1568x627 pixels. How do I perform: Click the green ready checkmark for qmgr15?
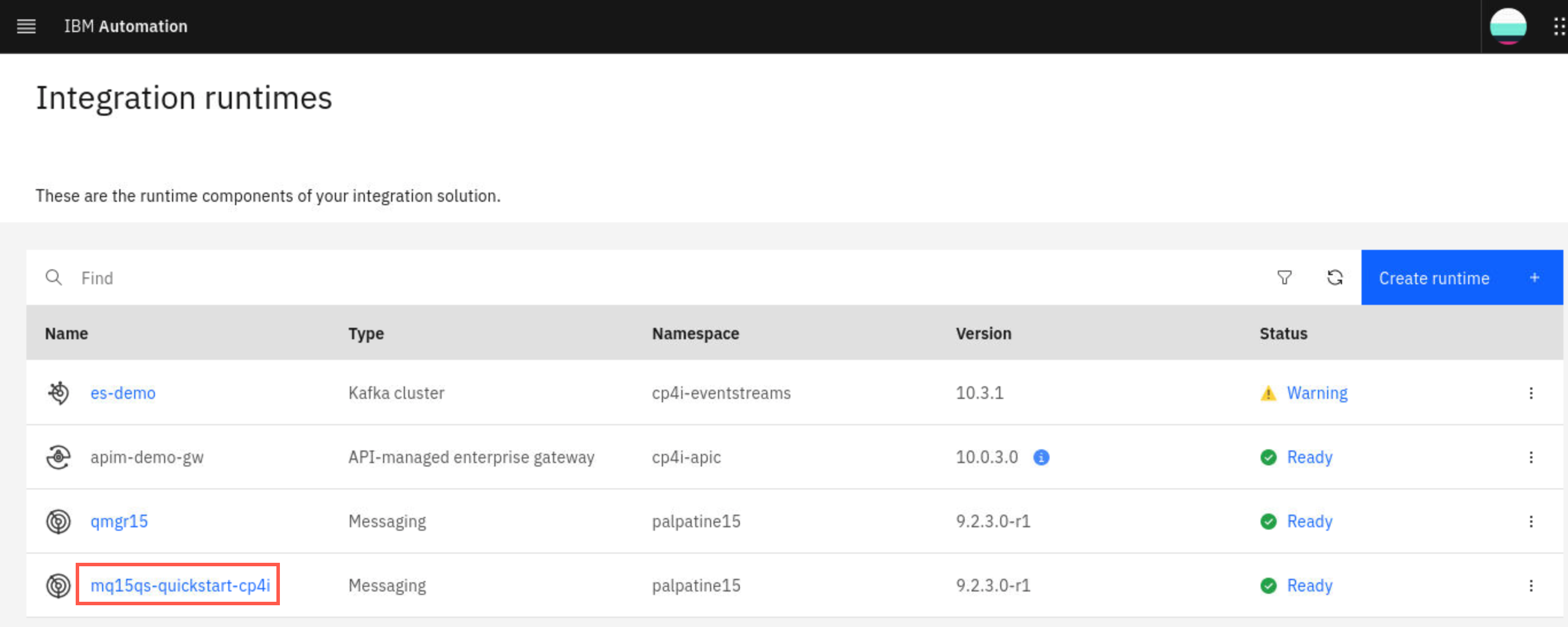click(1269, 521)
